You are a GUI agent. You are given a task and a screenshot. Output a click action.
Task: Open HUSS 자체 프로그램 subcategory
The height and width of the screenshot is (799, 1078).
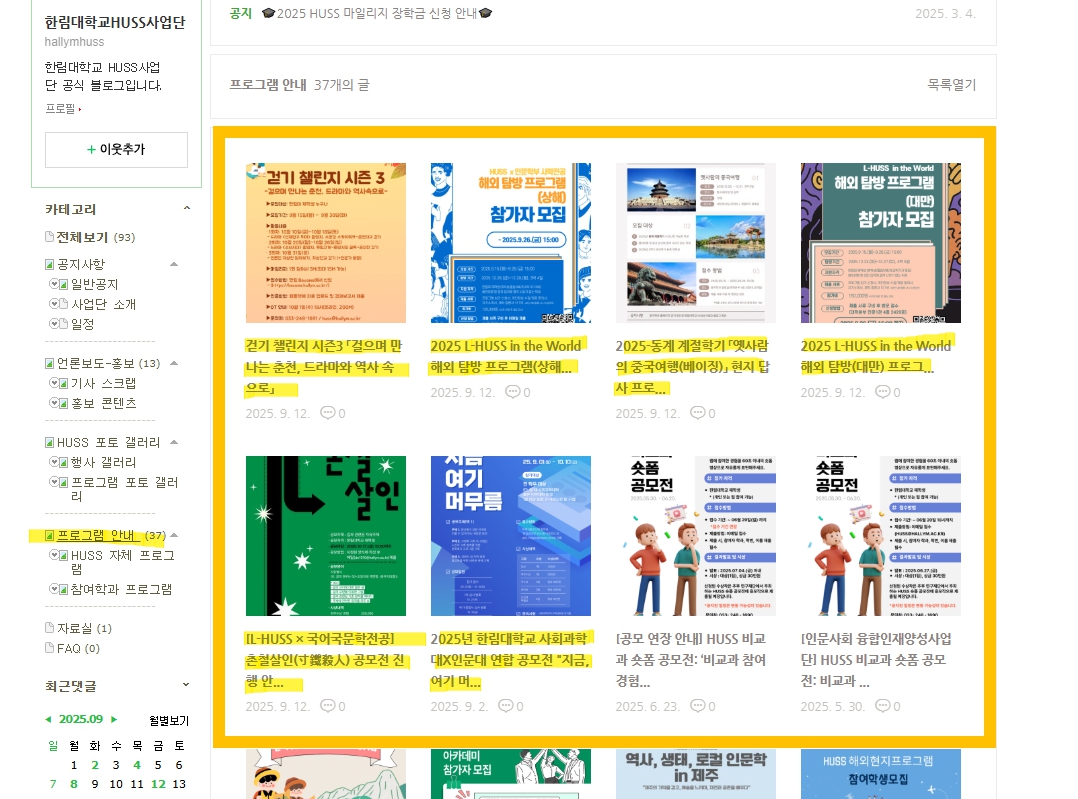click(x=122, y=562)
